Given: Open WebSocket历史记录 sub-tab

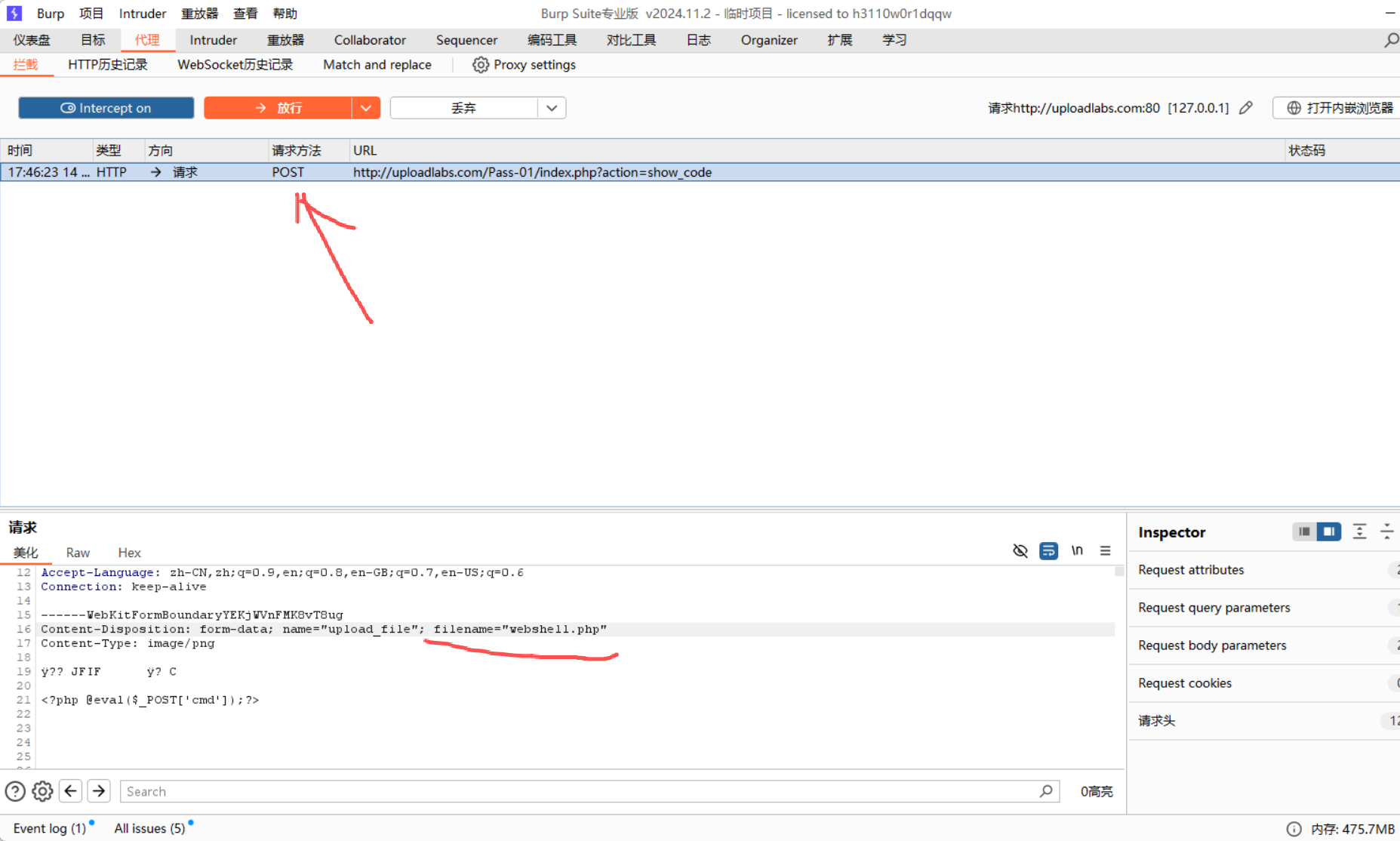Looking at the screenshot, I should [x=235, y=65].
